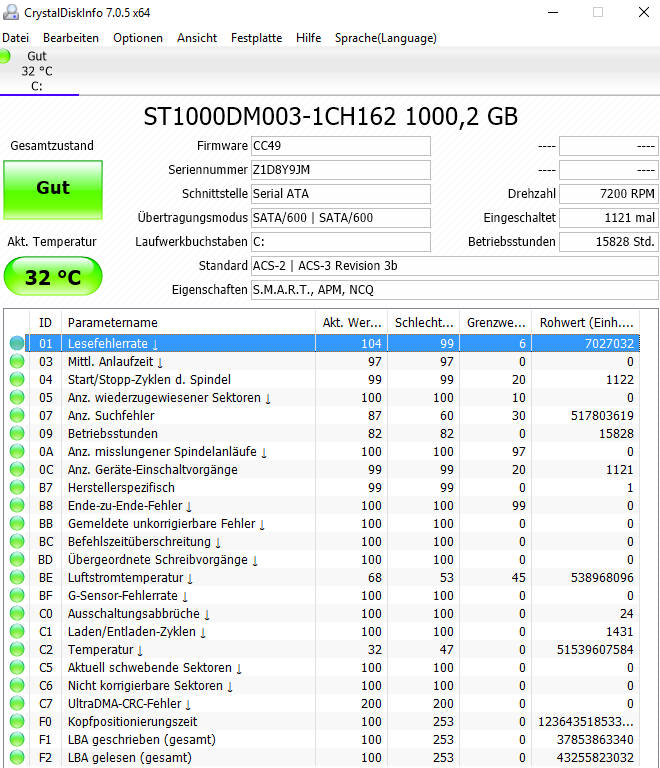Click the drive title ST1000DM003-1CH162 1000,2 GB

(x=330, y=117)
